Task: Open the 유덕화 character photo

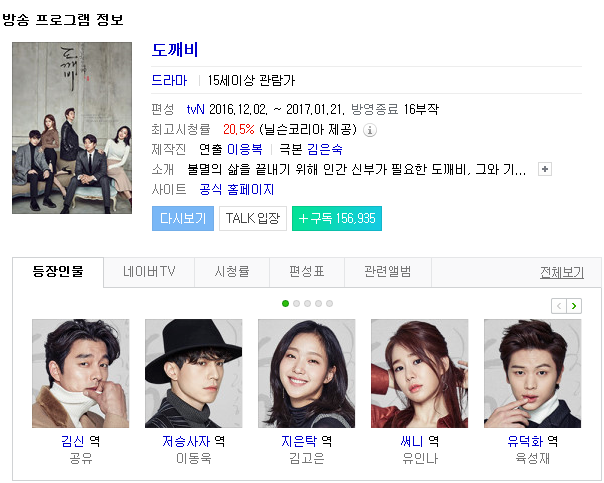Action: pos(532,373)
